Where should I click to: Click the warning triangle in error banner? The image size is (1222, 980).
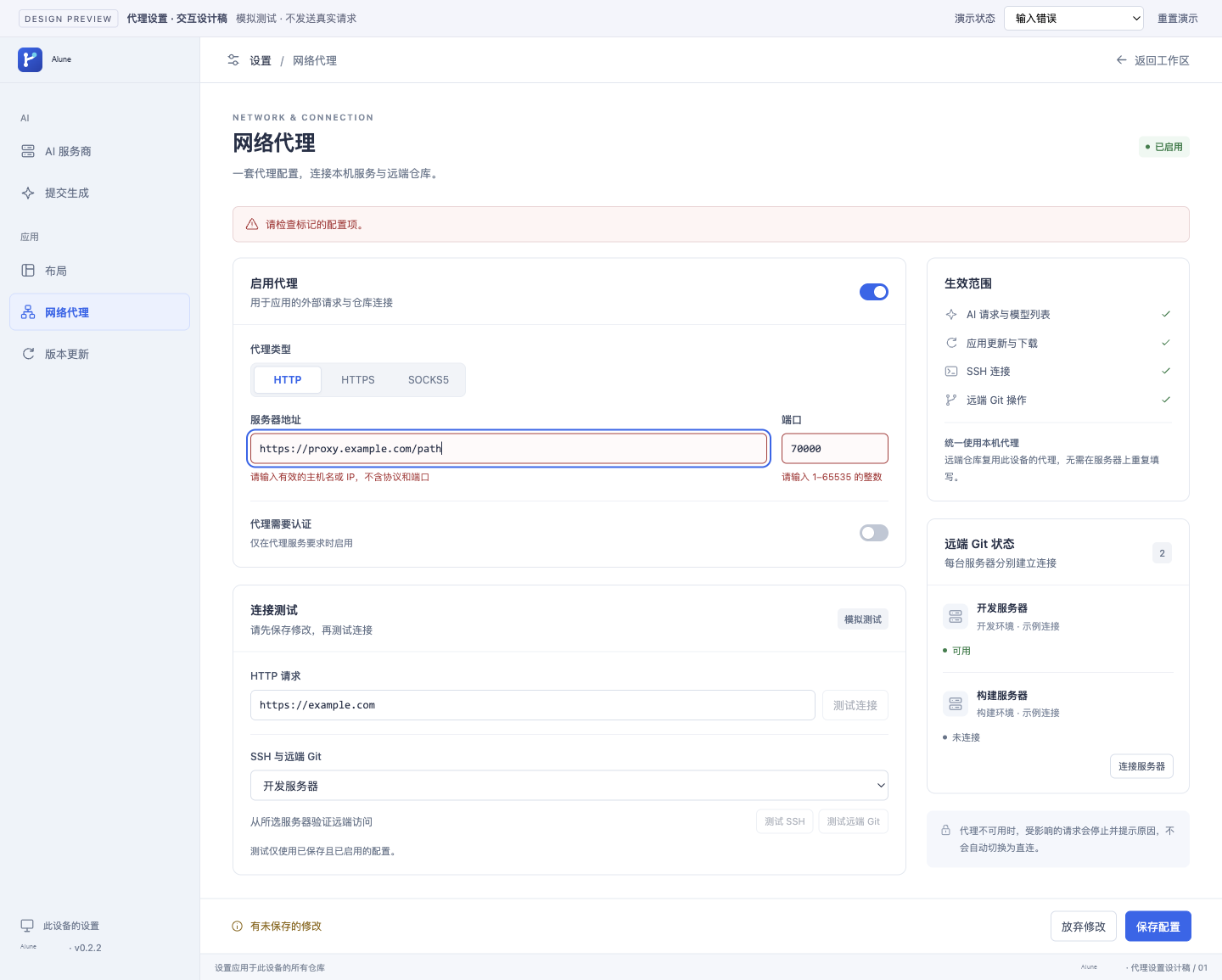(x=252, y=225)
